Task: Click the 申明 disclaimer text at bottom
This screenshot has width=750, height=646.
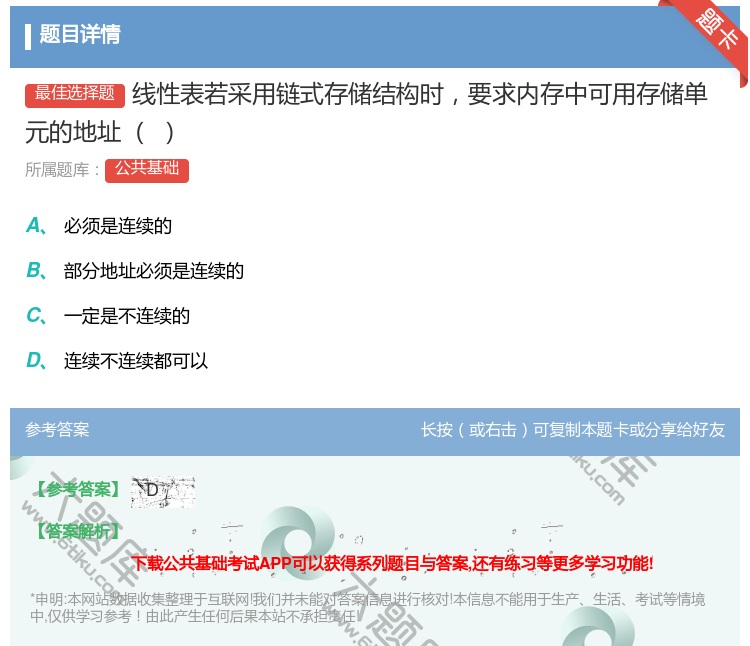Action: pos(367,607)
